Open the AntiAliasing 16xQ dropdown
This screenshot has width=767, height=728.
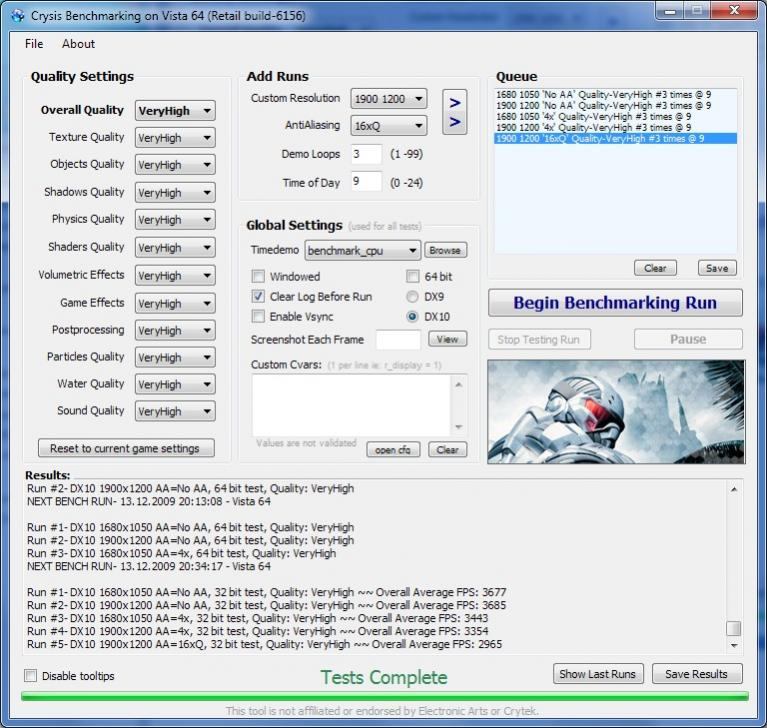388,126
